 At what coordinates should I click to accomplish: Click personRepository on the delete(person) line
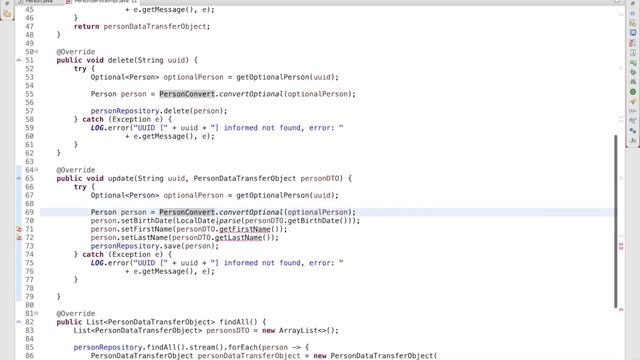125,111
